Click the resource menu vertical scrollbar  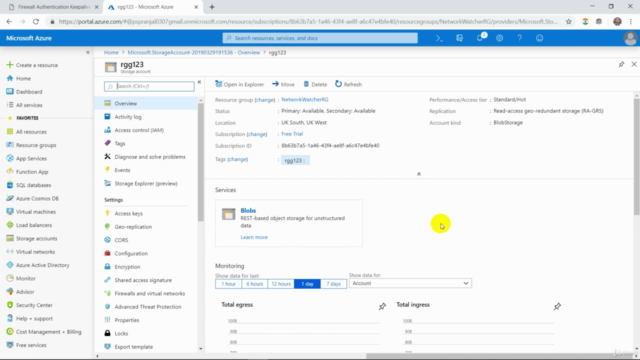[x=200, y=162]
